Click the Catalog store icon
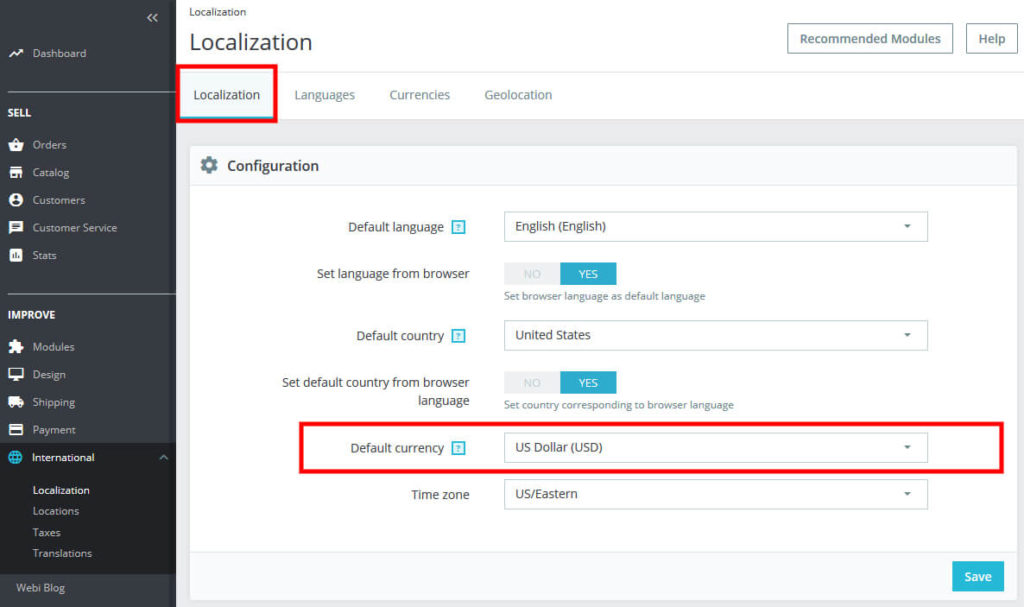The height and width of the screenshot is (607, 1024). pyautogui.click(x=16, y=173)
